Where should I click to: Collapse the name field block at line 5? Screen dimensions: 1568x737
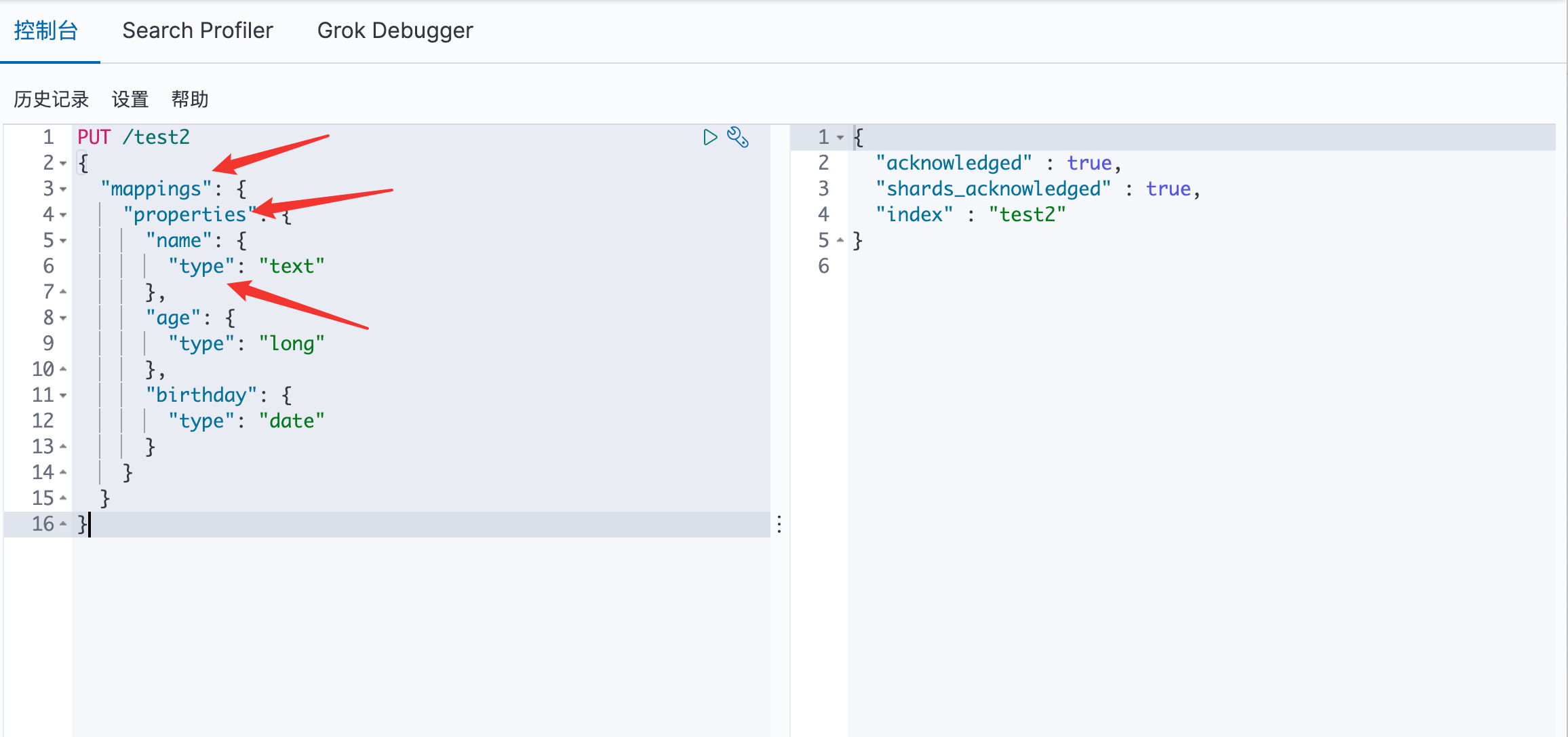pyautogui.click(x=63, y=241)
